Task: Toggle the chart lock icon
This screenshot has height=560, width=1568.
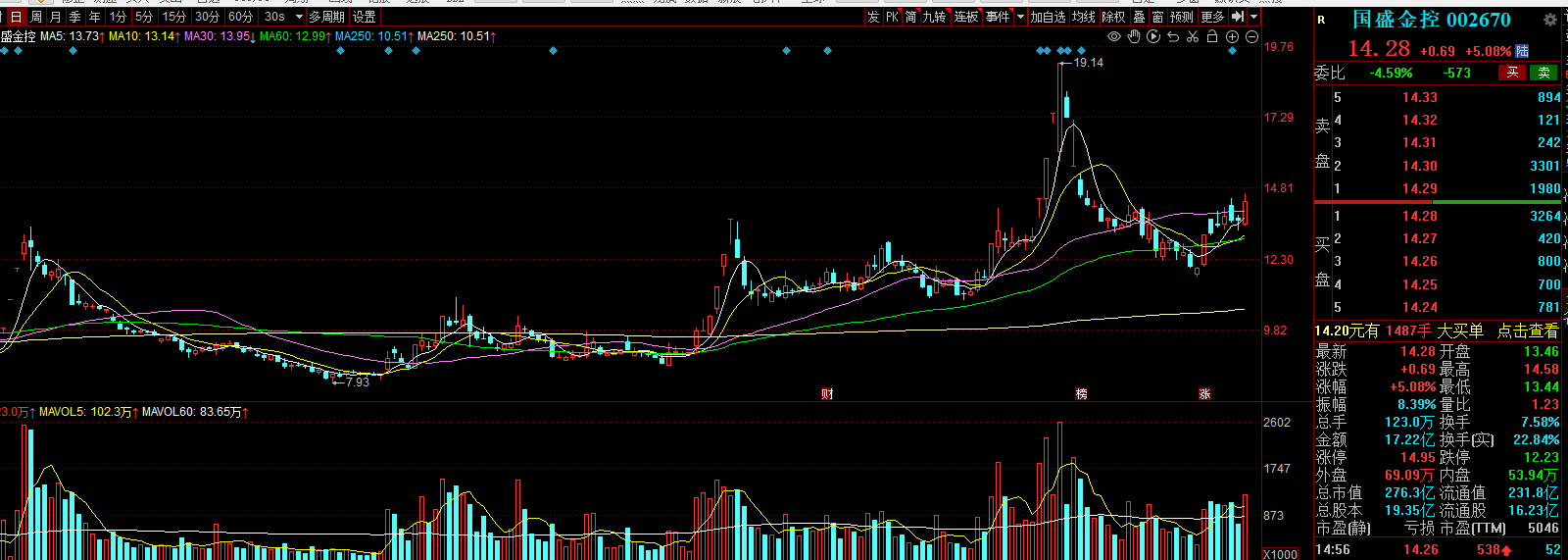Action: pos(1212,36)
